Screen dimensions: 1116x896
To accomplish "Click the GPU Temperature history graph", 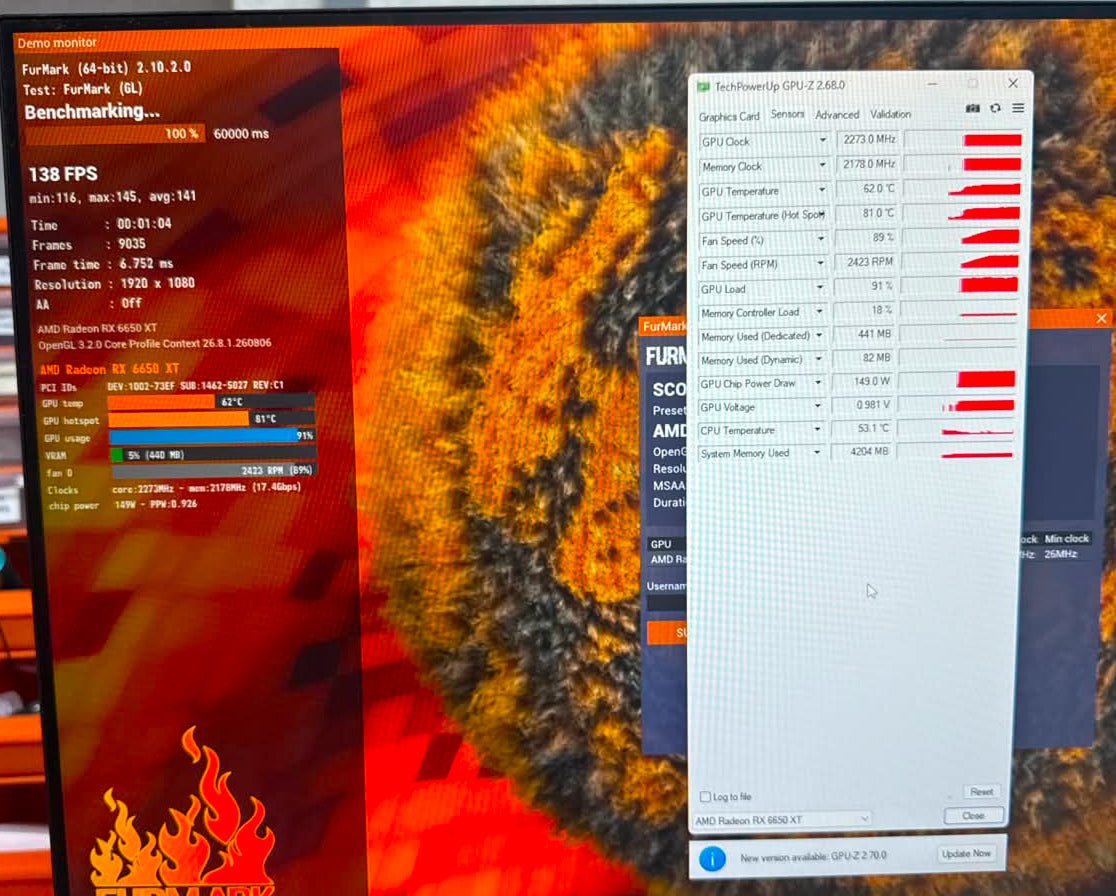I will 962,189.
